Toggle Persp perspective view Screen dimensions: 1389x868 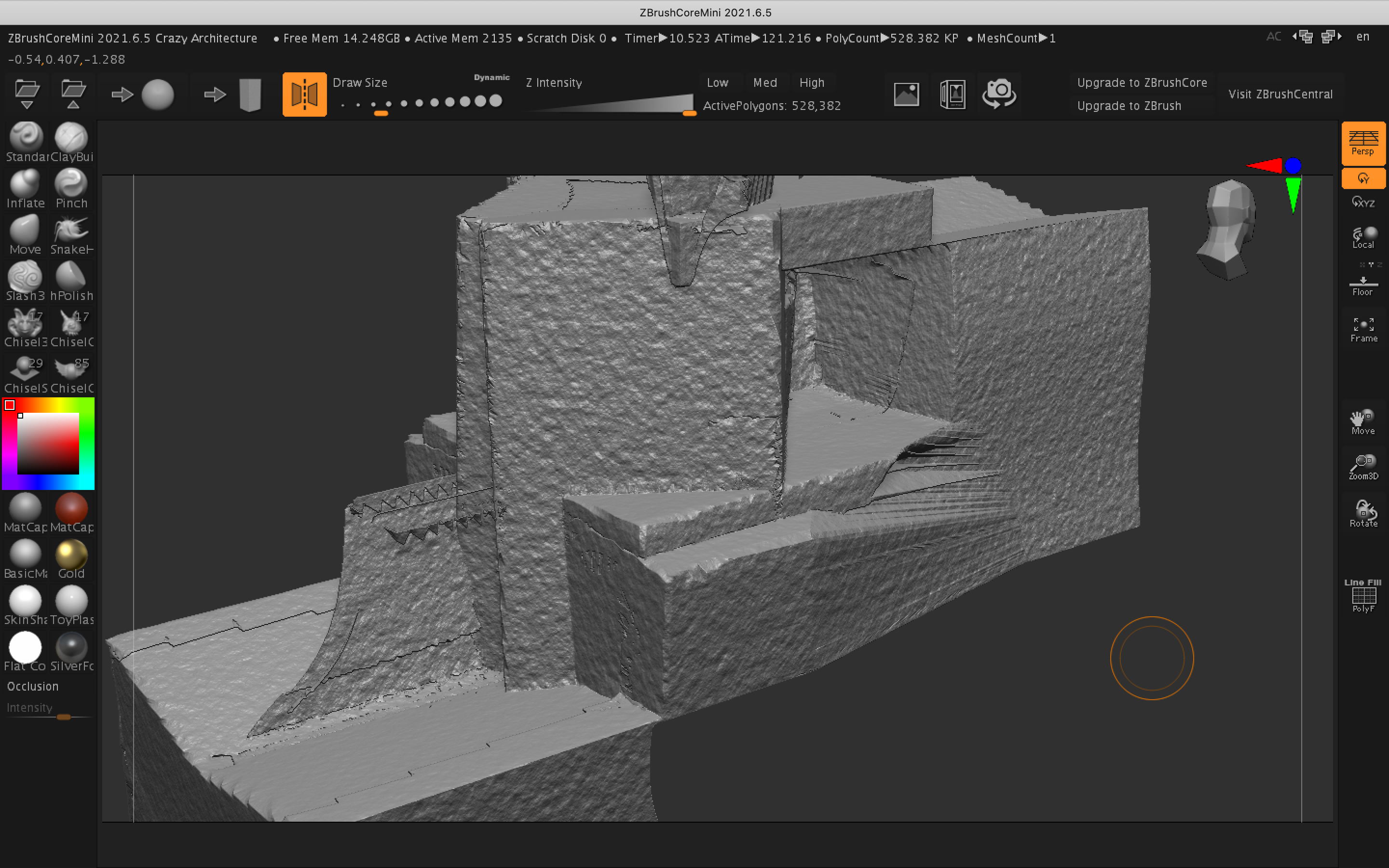tap(1363, 143)
